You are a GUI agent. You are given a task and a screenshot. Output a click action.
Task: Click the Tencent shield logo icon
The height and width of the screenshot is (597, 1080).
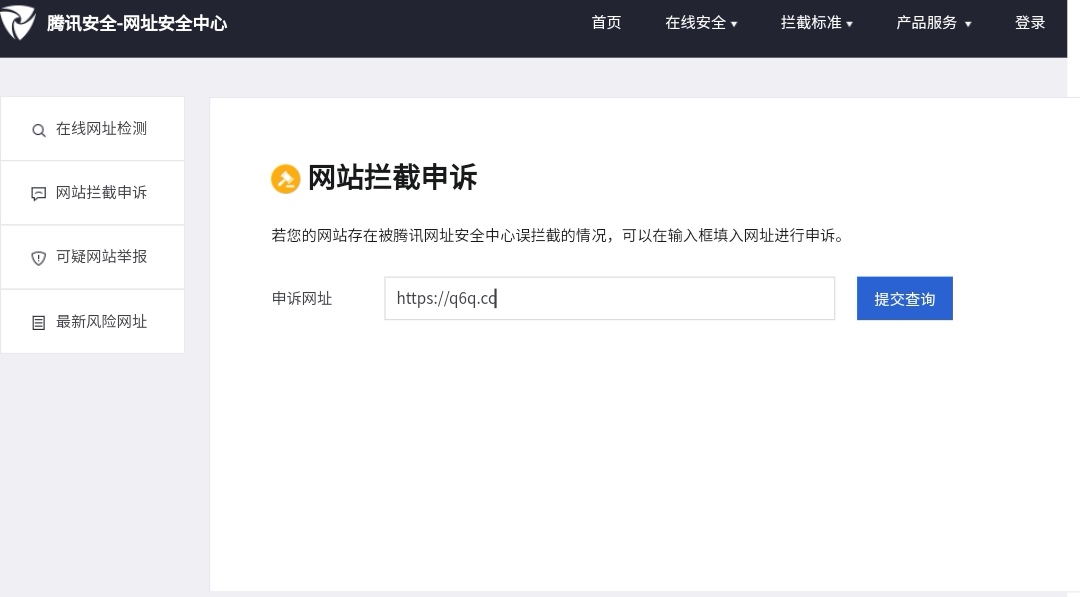coord(18,22)
